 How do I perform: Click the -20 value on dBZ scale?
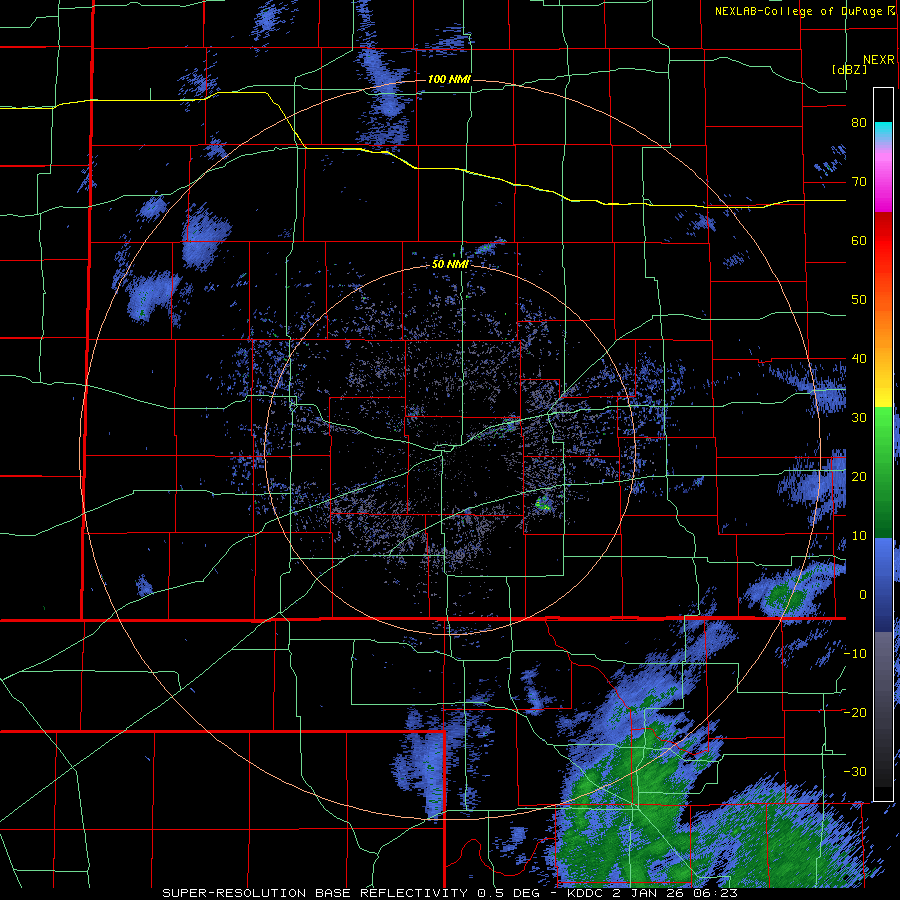855,713
